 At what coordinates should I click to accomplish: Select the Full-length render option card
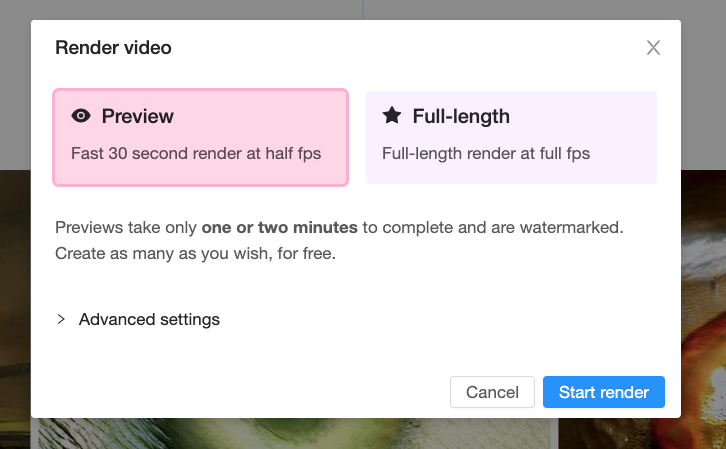pos(511,137)
